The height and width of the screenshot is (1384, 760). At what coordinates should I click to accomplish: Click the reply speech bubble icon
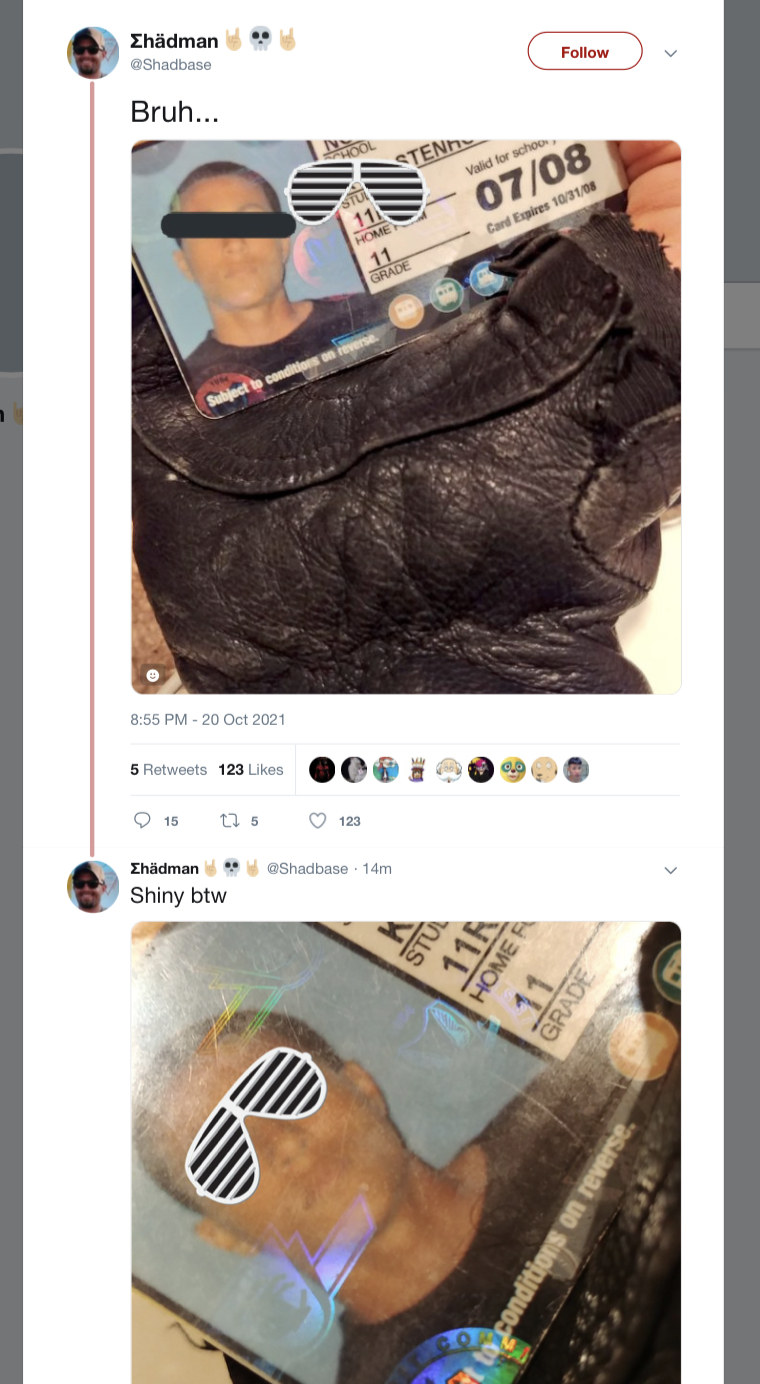click(142, 820)
